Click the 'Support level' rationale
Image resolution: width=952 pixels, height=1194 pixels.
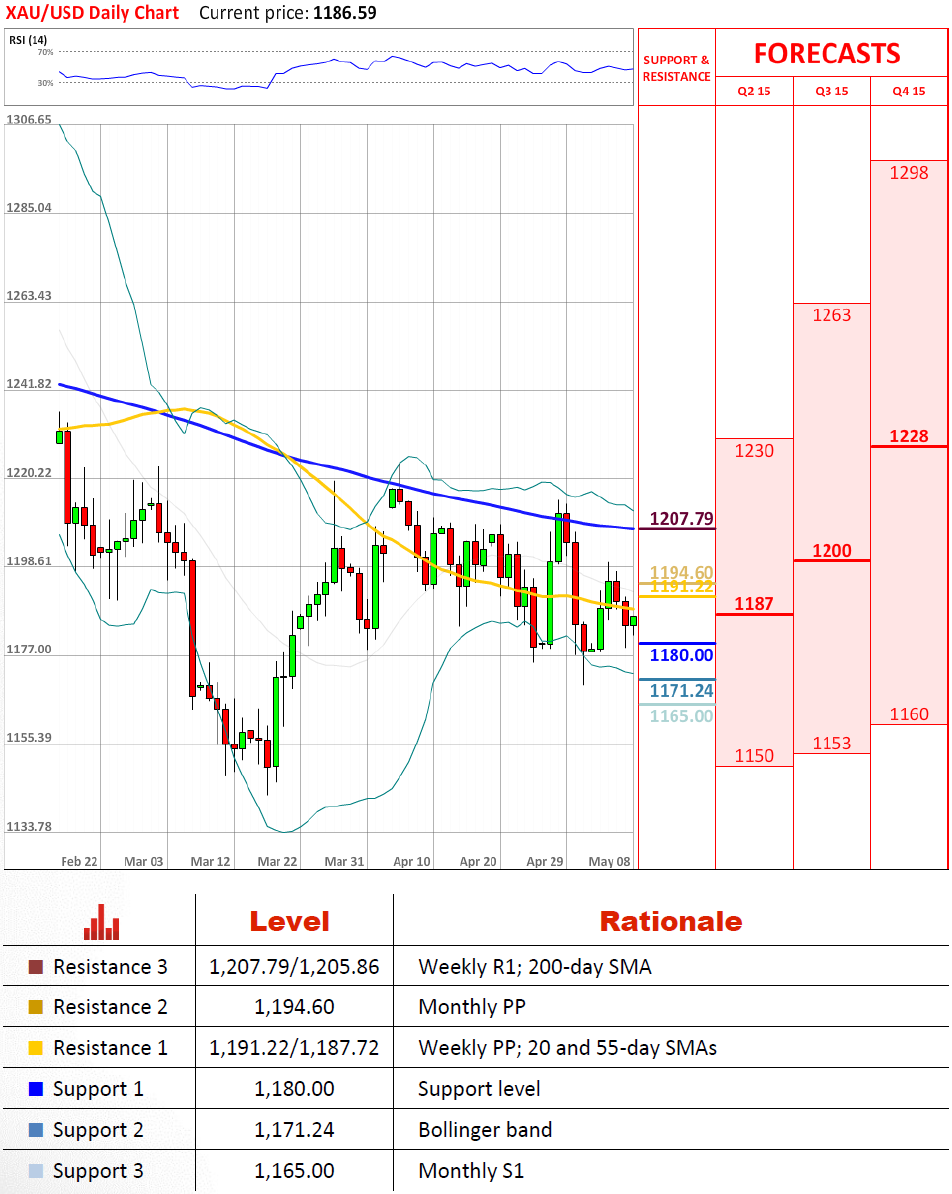coord(479,1090)
